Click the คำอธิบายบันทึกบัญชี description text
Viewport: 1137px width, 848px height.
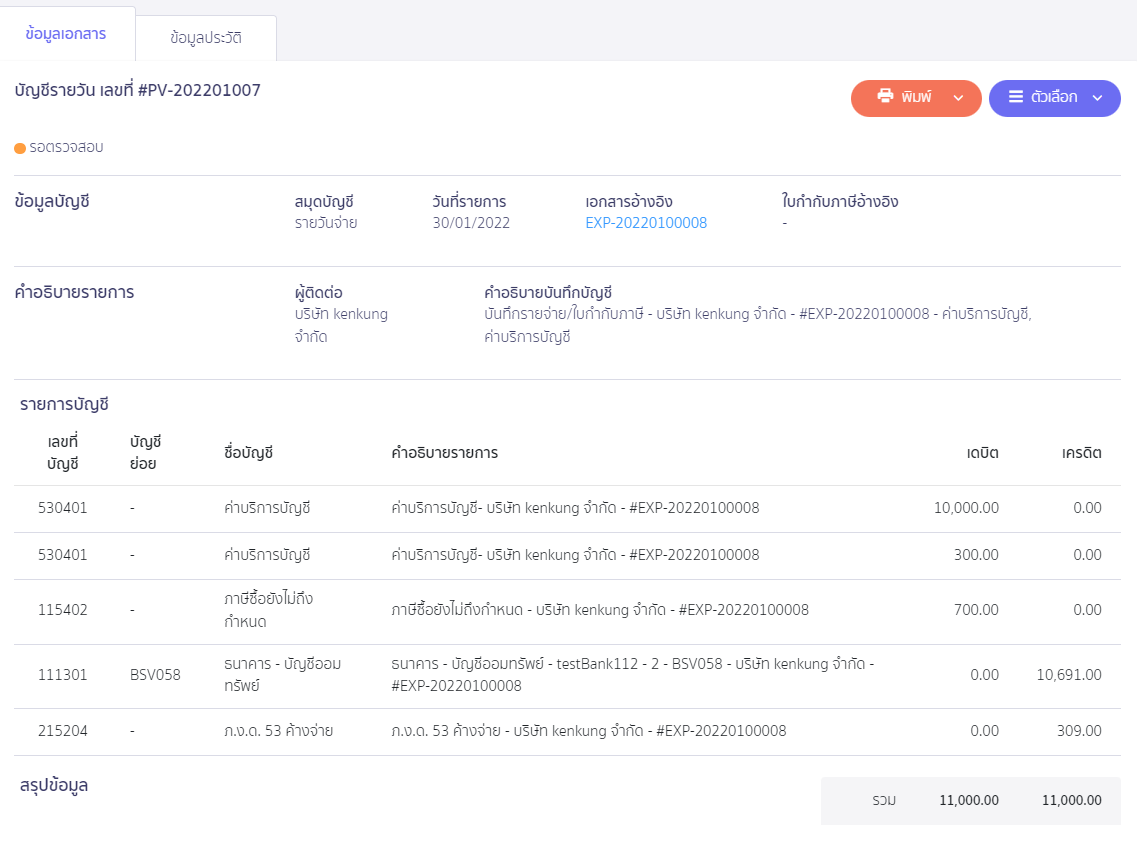758,325
